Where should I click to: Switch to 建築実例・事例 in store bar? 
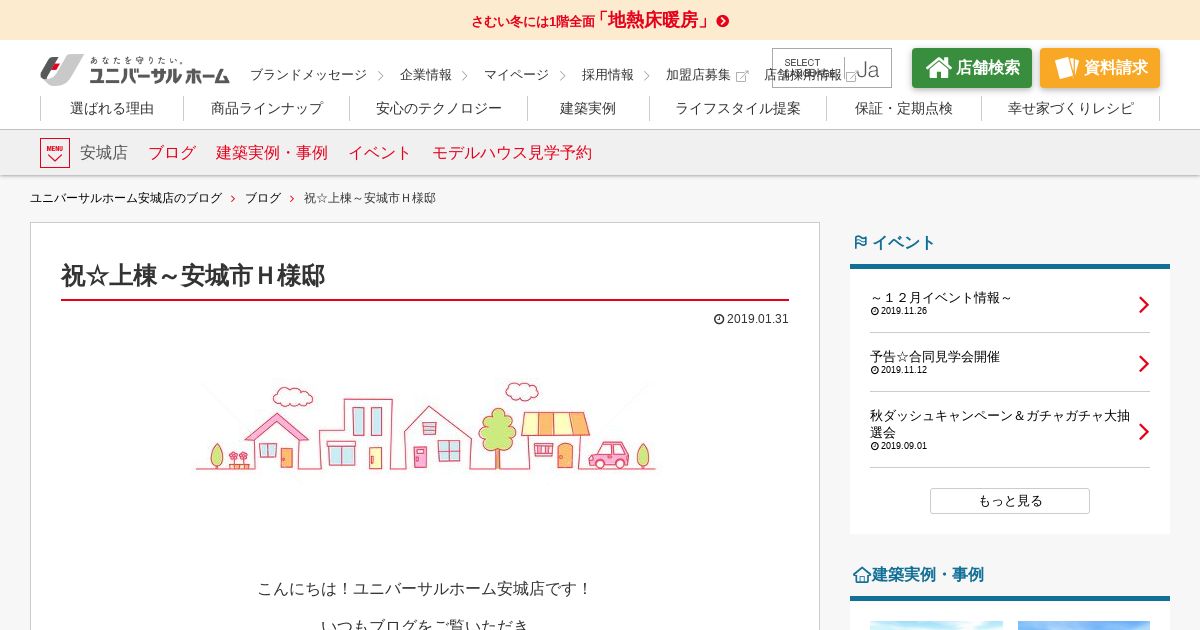tap(272, 153)
